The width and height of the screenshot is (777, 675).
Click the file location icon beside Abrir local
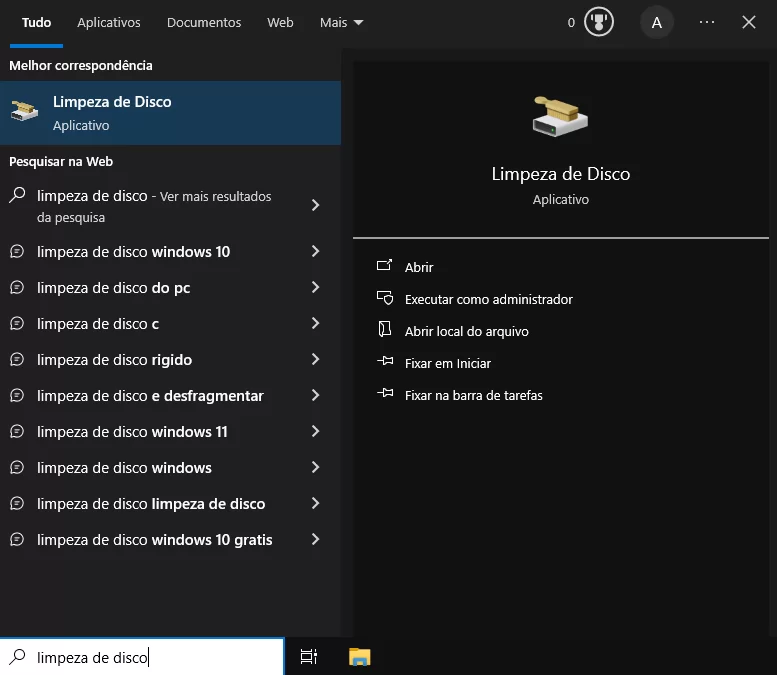[385, 330]
